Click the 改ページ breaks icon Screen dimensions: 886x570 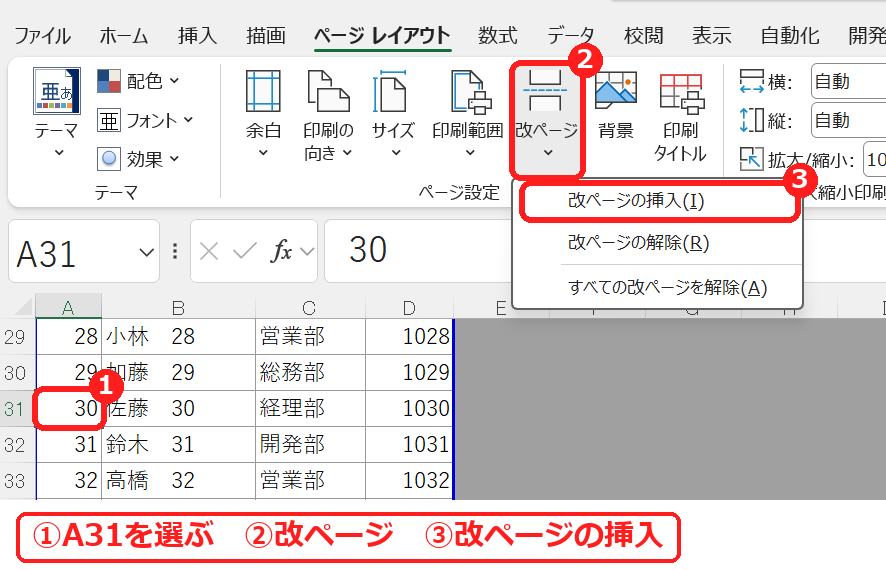pos(545,90)
